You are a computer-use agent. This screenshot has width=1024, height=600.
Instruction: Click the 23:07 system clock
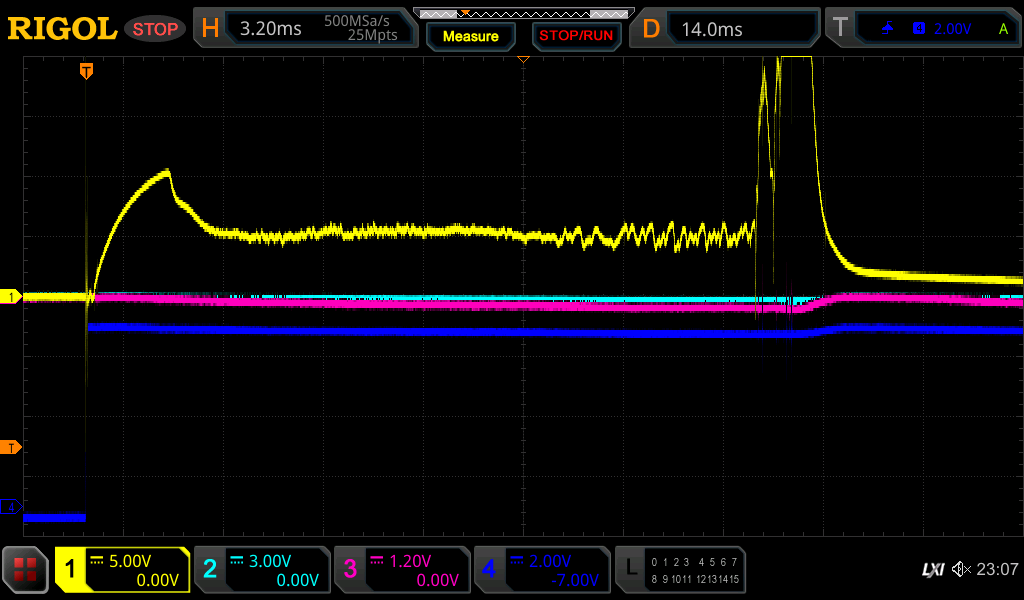997,570
